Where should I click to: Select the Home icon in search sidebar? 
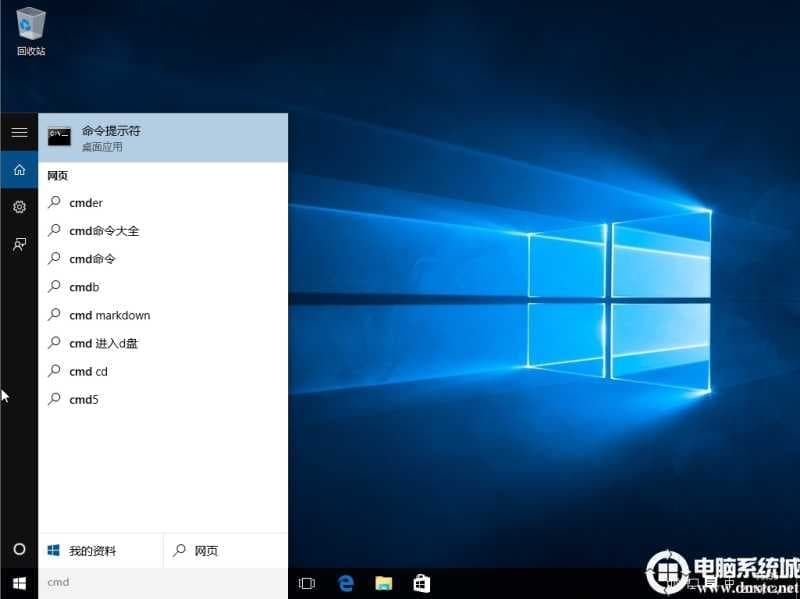coord(18,170)
